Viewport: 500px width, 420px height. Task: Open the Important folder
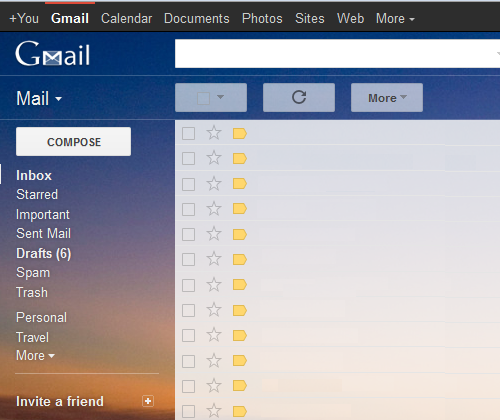coord(43,215)
